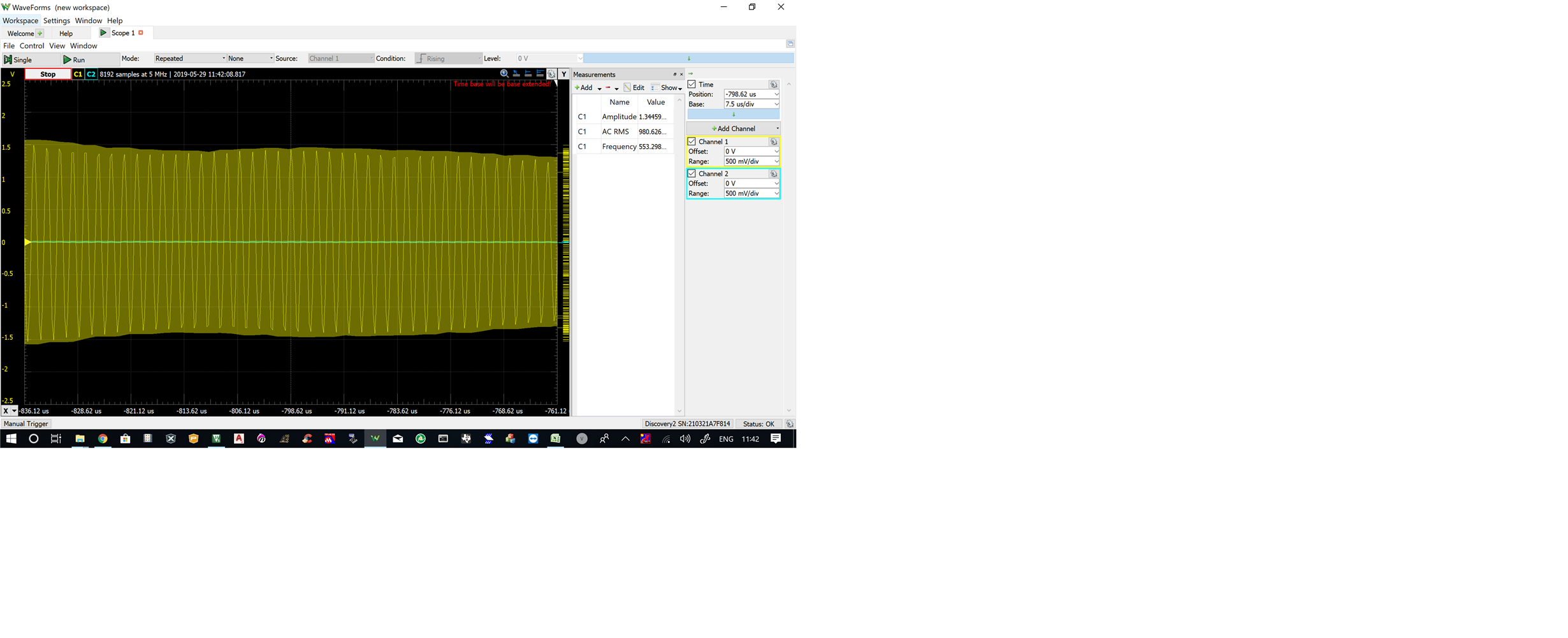Click Discovery2 device serial in status bar
This screenshot has height=638, width=1568.
point(687,424)
